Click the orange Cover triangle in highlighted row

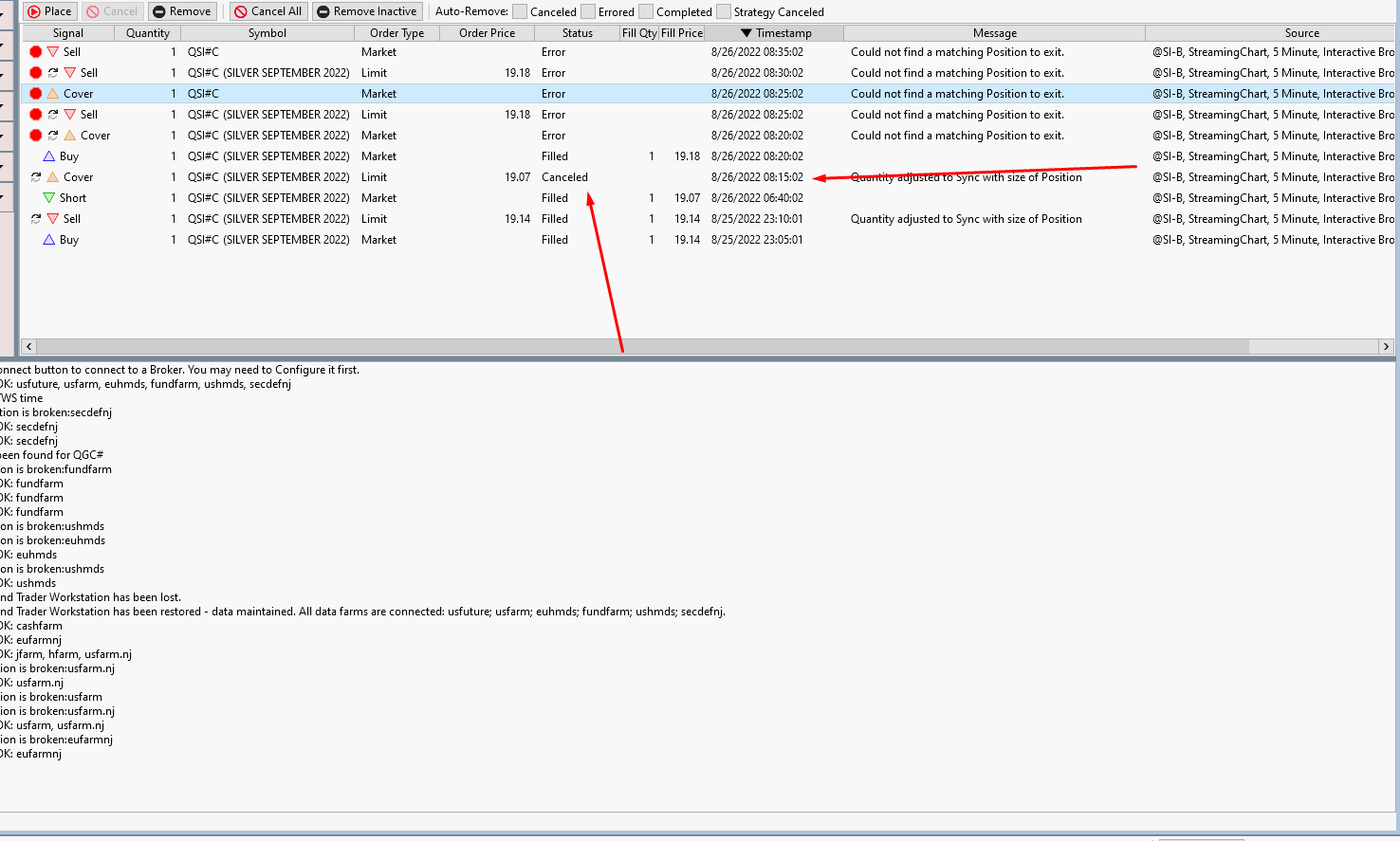(53, 94)
